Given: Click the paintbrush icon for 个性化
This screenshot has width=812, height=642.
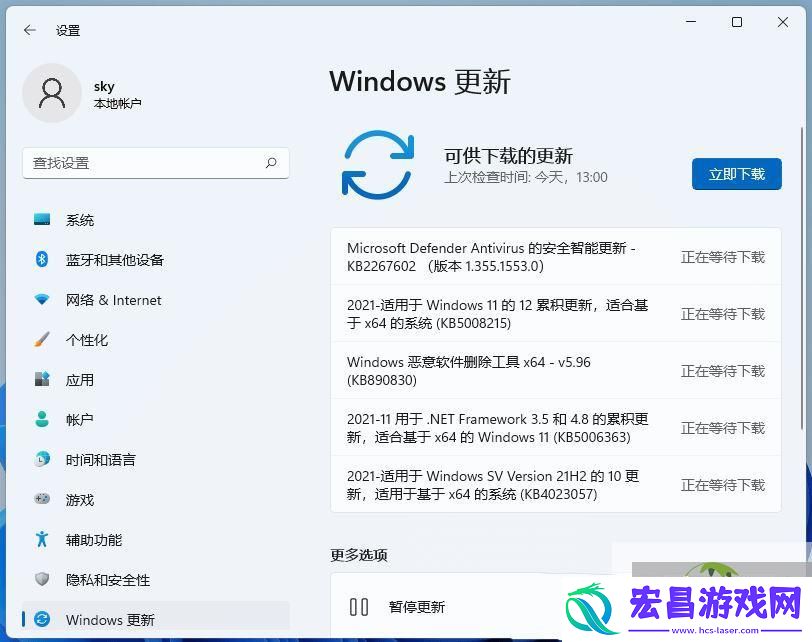Looking at the screenshot, I should pyautogui.click(x=42, y=340).
